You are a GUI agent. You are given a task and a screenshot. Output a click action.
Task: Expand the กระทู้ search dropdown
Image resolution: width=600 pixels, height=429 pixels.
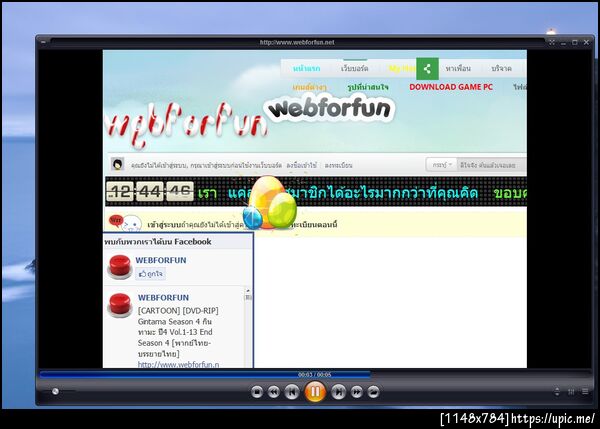pos(442,165)
